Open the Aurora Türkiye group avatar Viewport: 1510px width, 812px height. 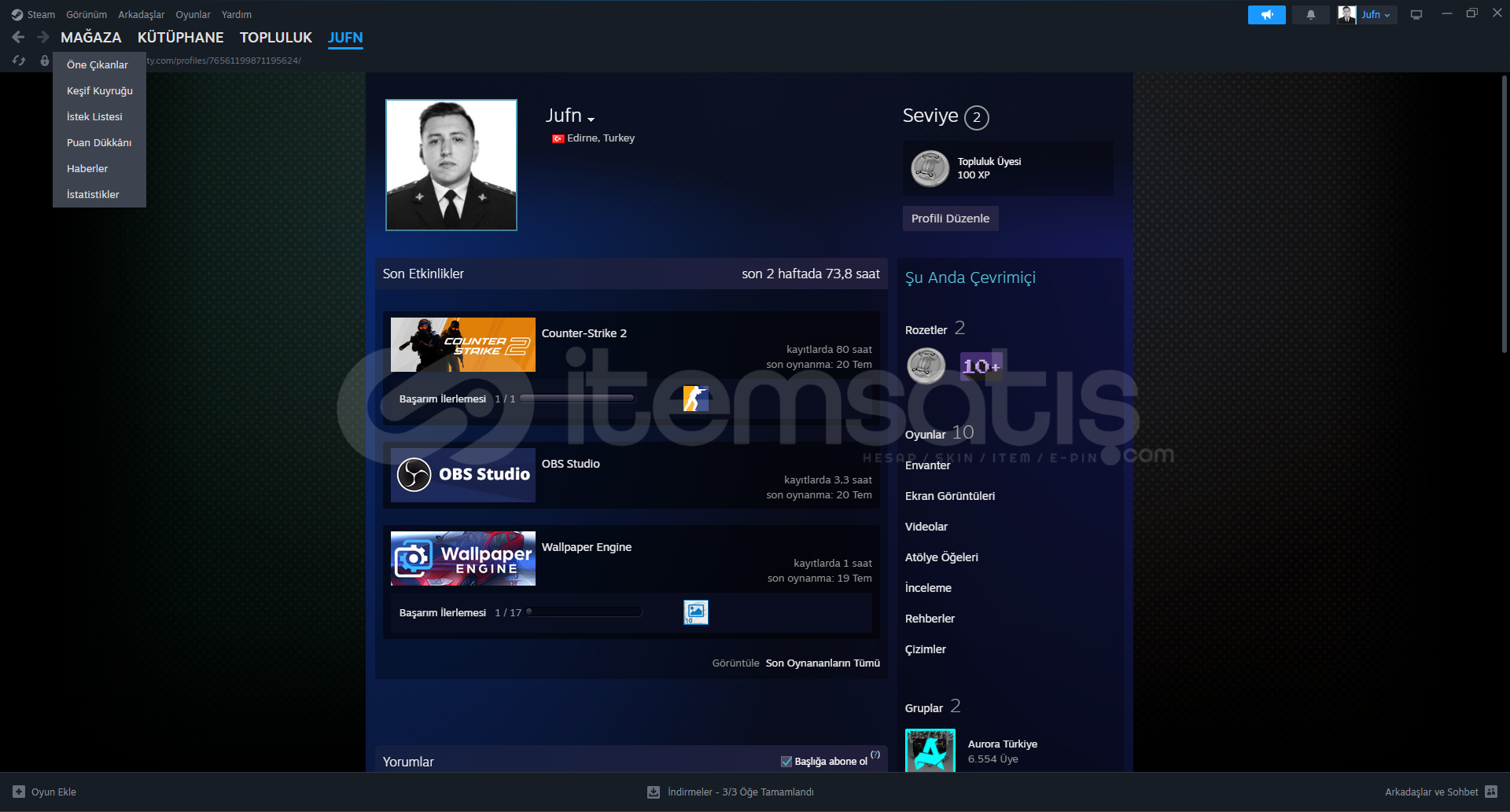[930, 750]
